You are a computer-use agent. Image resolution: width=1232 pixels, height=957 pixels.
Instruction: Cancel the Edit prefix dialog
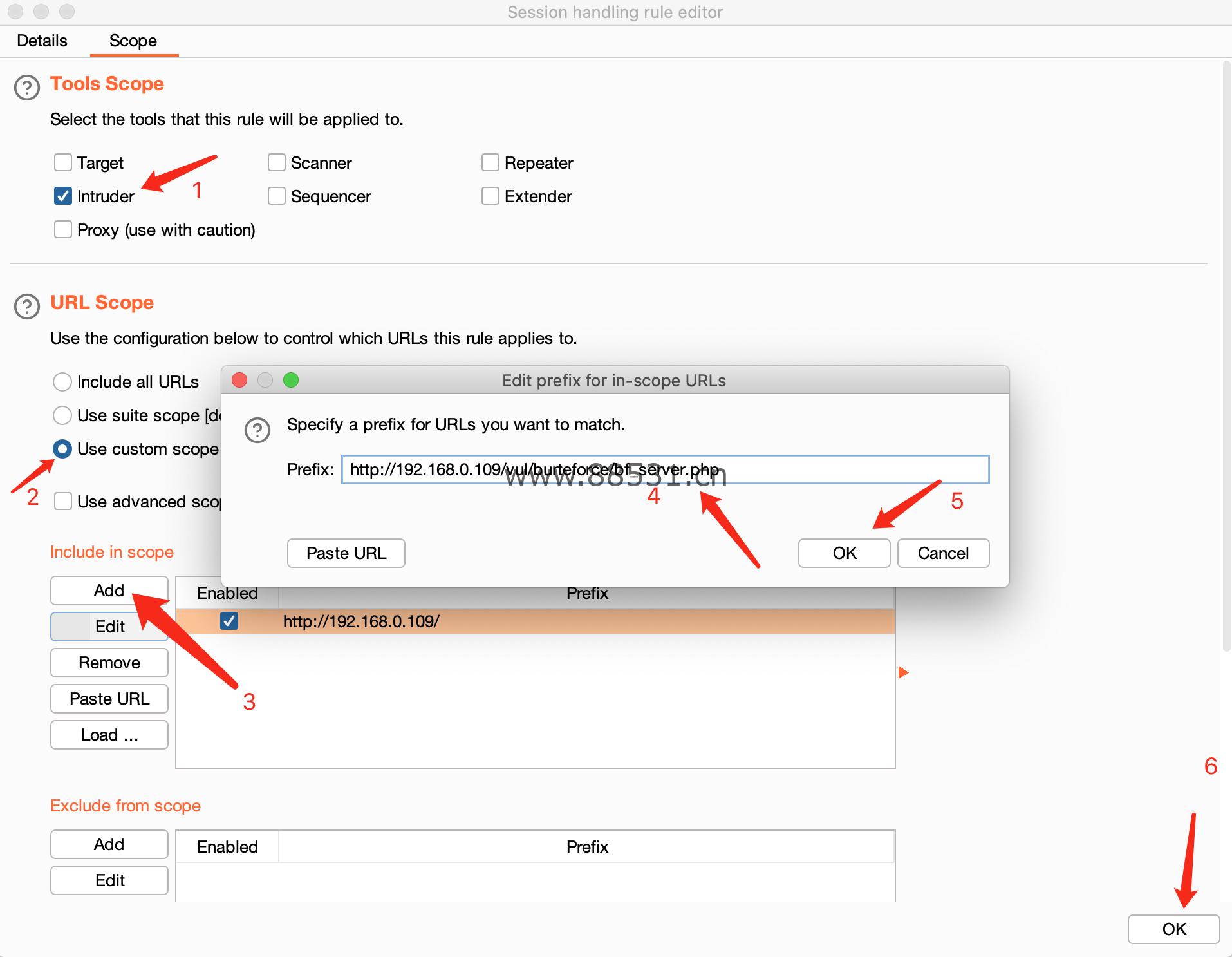(x=944, y=553)
